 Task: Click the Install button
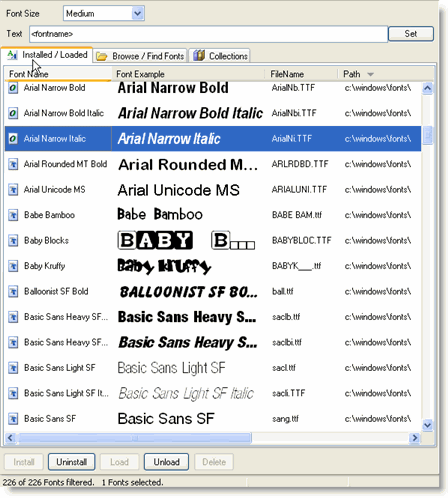[24, 462]
